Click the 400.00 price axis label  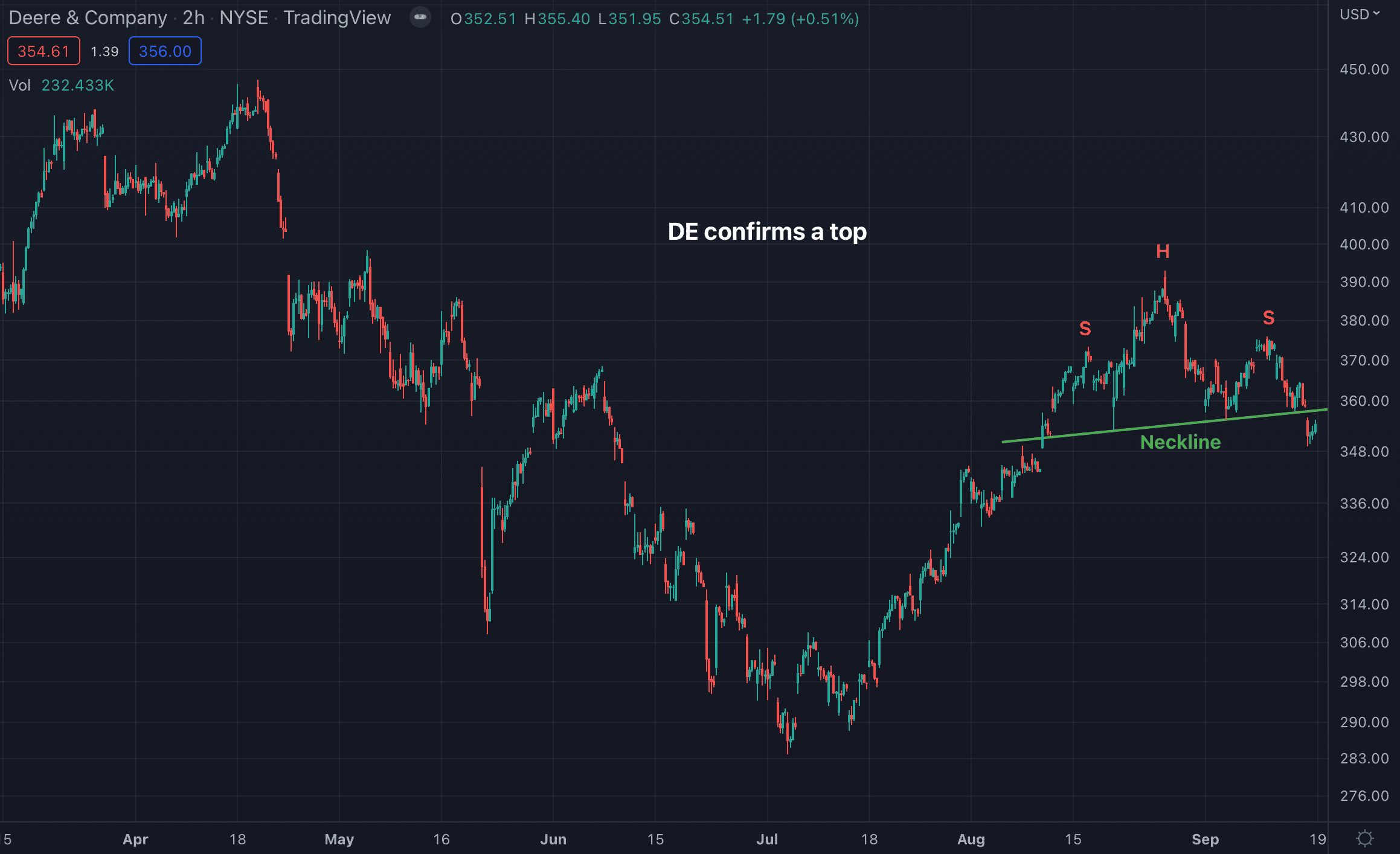coord(1364,245)
